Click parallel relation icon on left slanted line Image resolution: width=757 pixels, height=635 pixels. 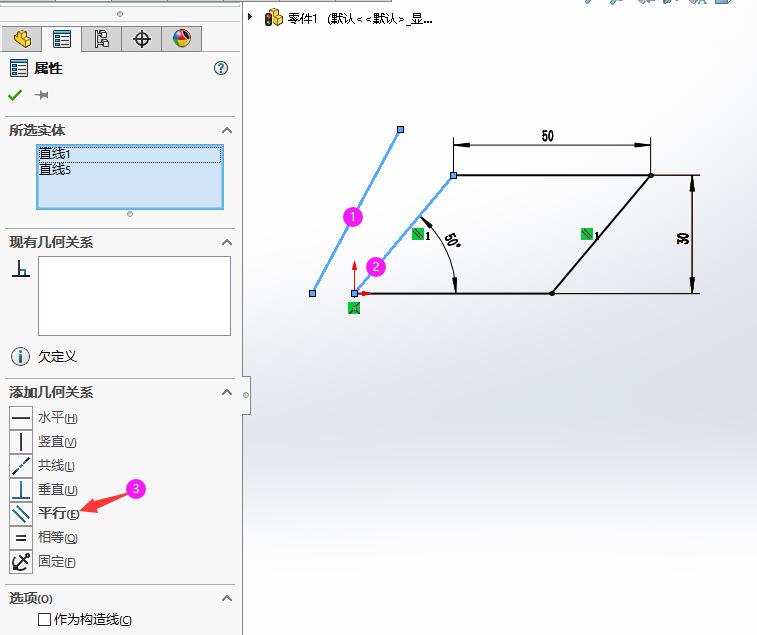tap(418, 234)
